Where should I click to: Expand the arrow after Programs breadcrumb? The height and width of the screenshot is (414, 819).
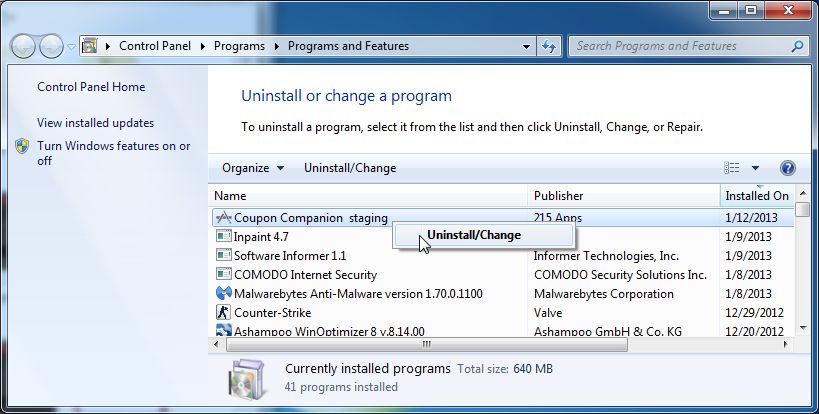(277, 46)
